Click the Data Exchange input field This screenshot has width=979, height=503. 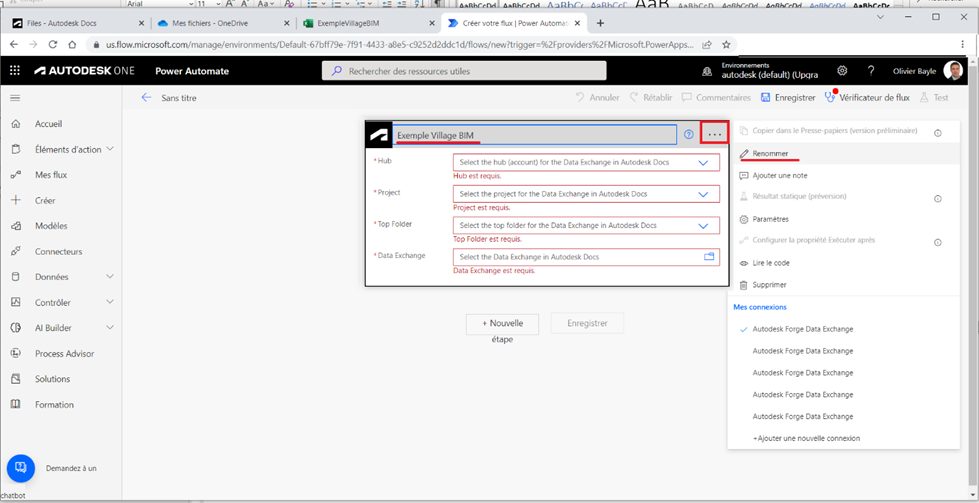(586, 256)
